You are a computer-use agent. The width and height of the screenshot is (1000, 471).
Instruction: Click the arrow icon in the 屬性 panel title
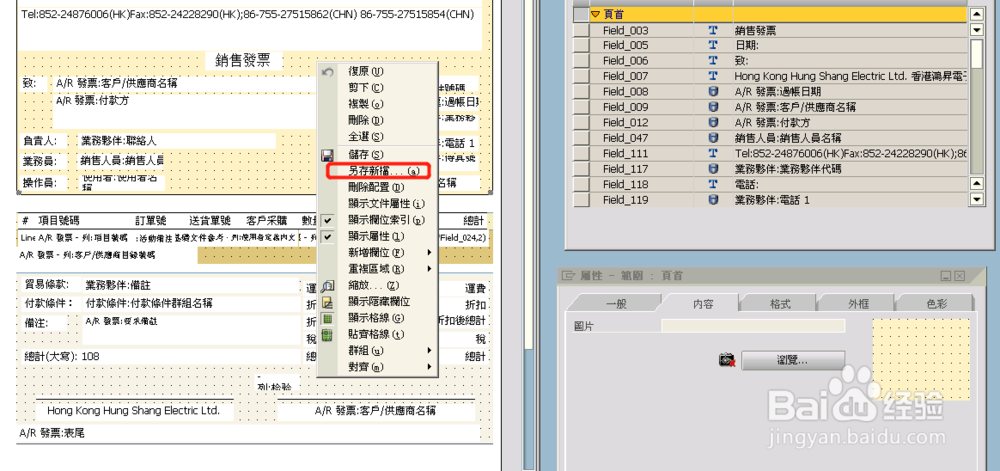(x=568, y=276)
